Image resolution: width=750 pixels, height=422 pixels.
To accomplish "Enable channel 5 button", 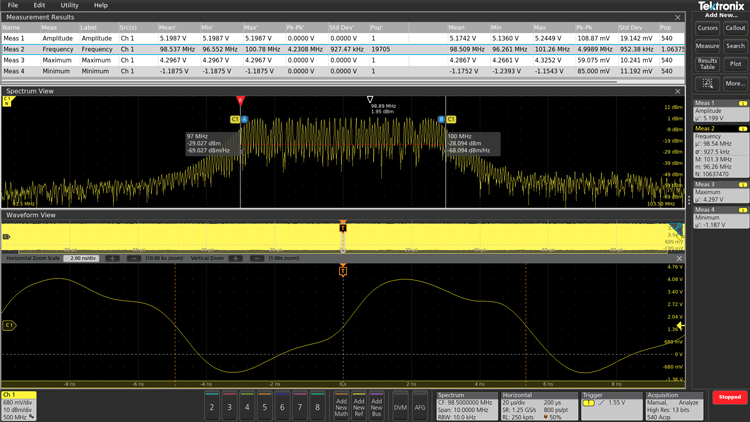I will (265, 405).
